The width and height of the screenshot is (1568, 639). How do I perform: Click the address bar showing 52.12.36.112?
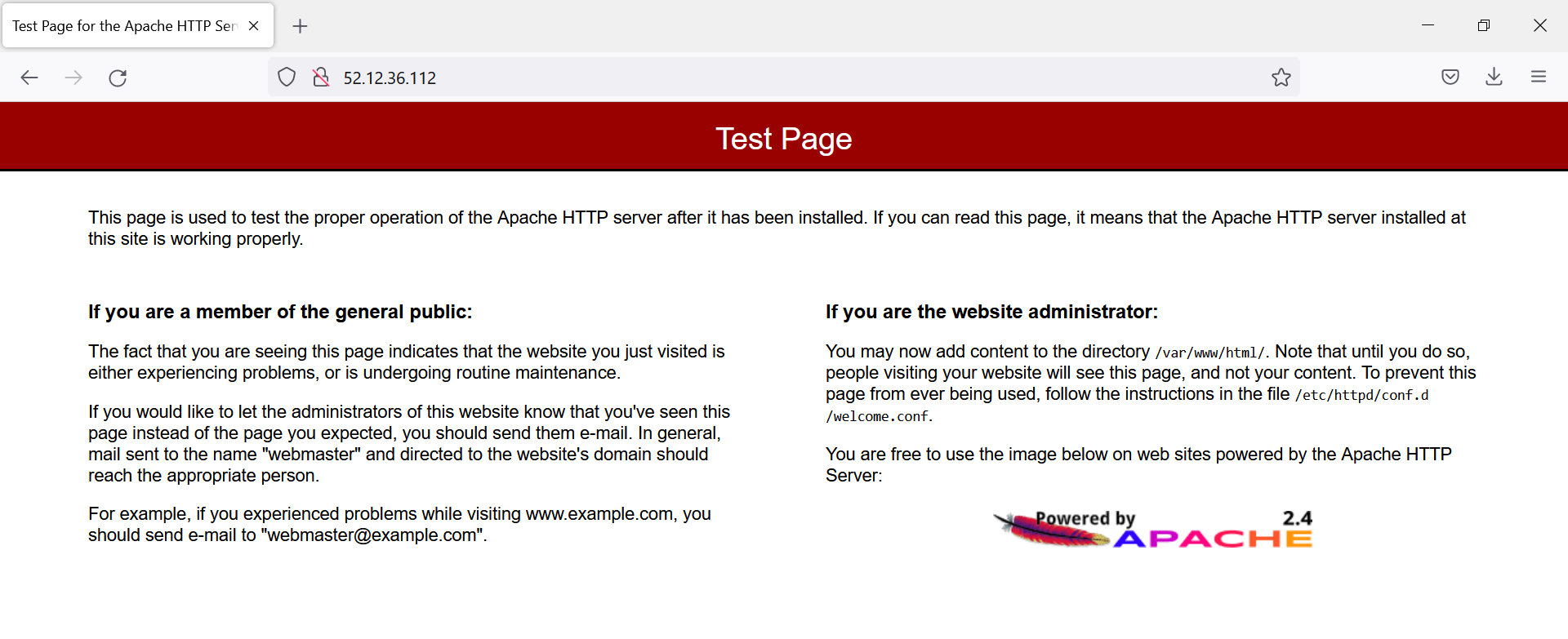(784, 78)
